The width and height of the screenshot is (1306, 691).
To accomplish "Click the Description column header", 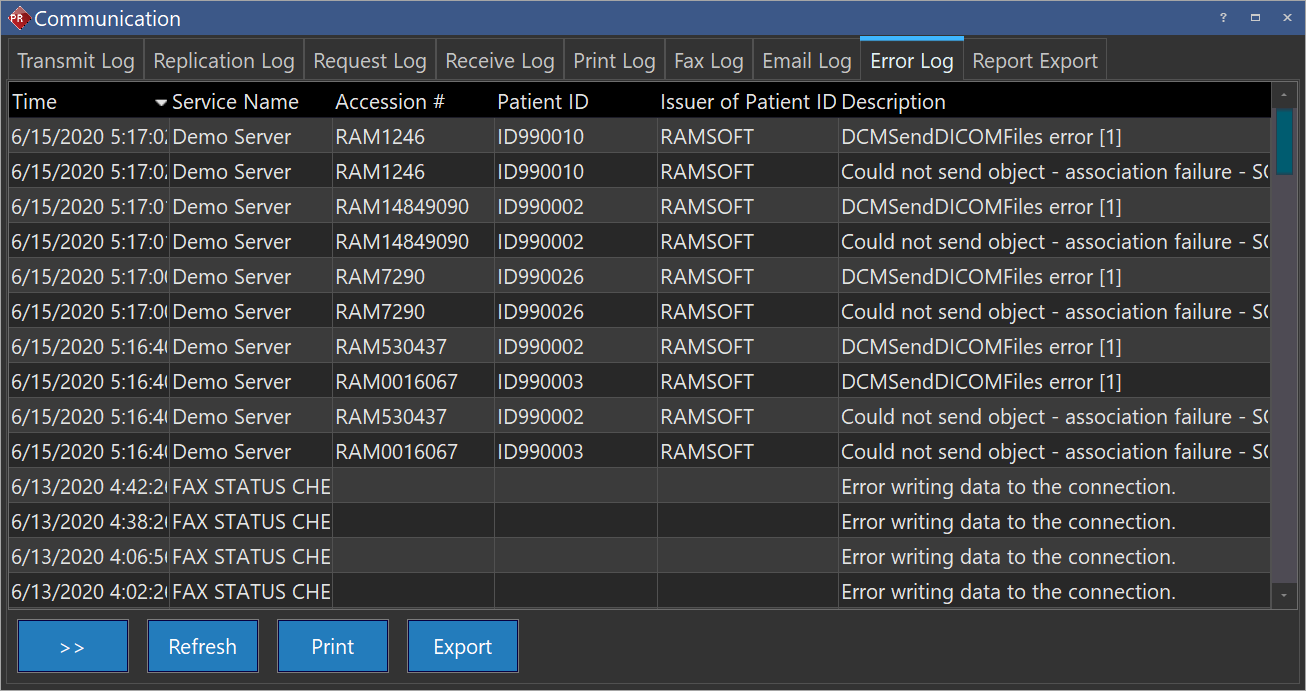I will 894,102.
